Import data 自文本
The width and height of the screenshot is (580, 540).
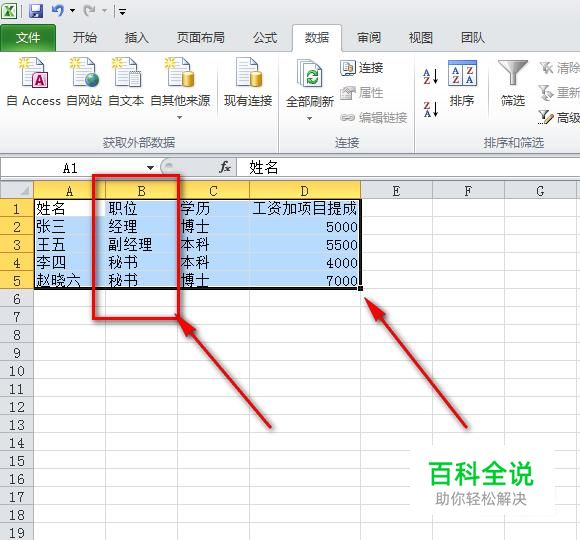click(x=126, y=82)
